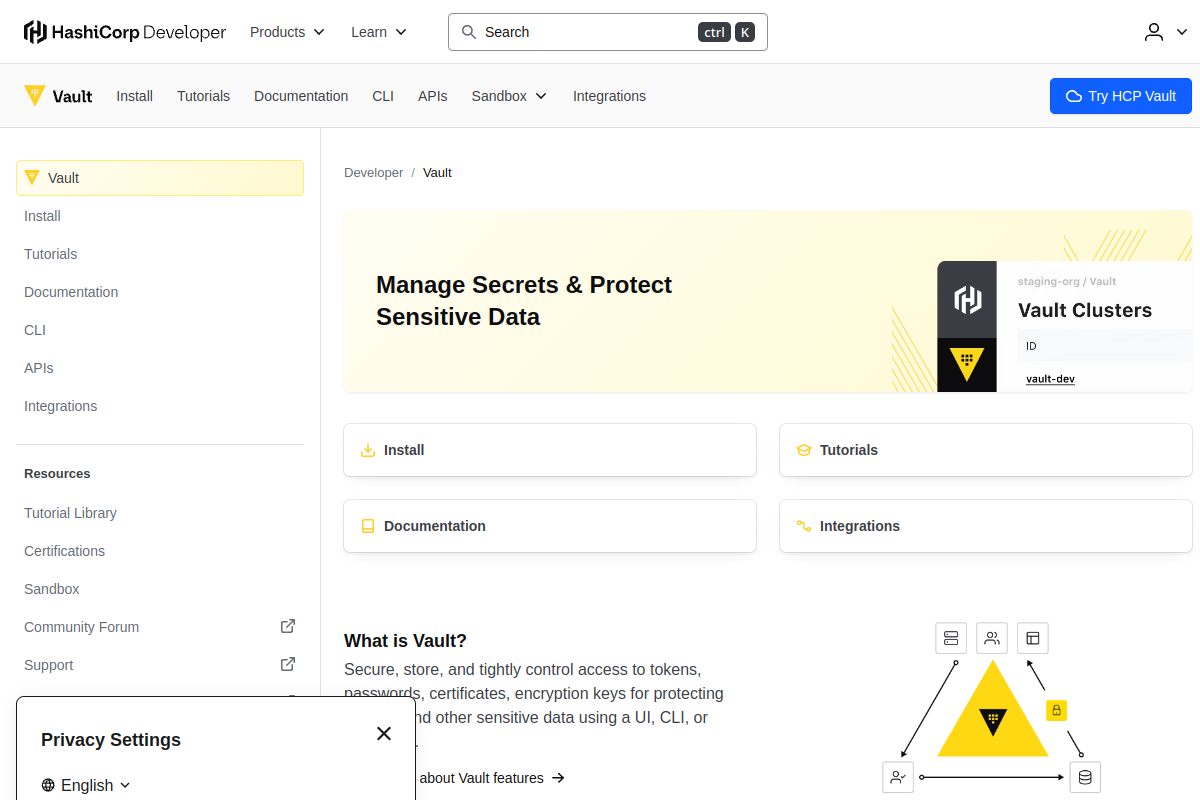
Task: Expand the Learn dropdown menu
Action: pyautogui.click(x=379, y=32)
